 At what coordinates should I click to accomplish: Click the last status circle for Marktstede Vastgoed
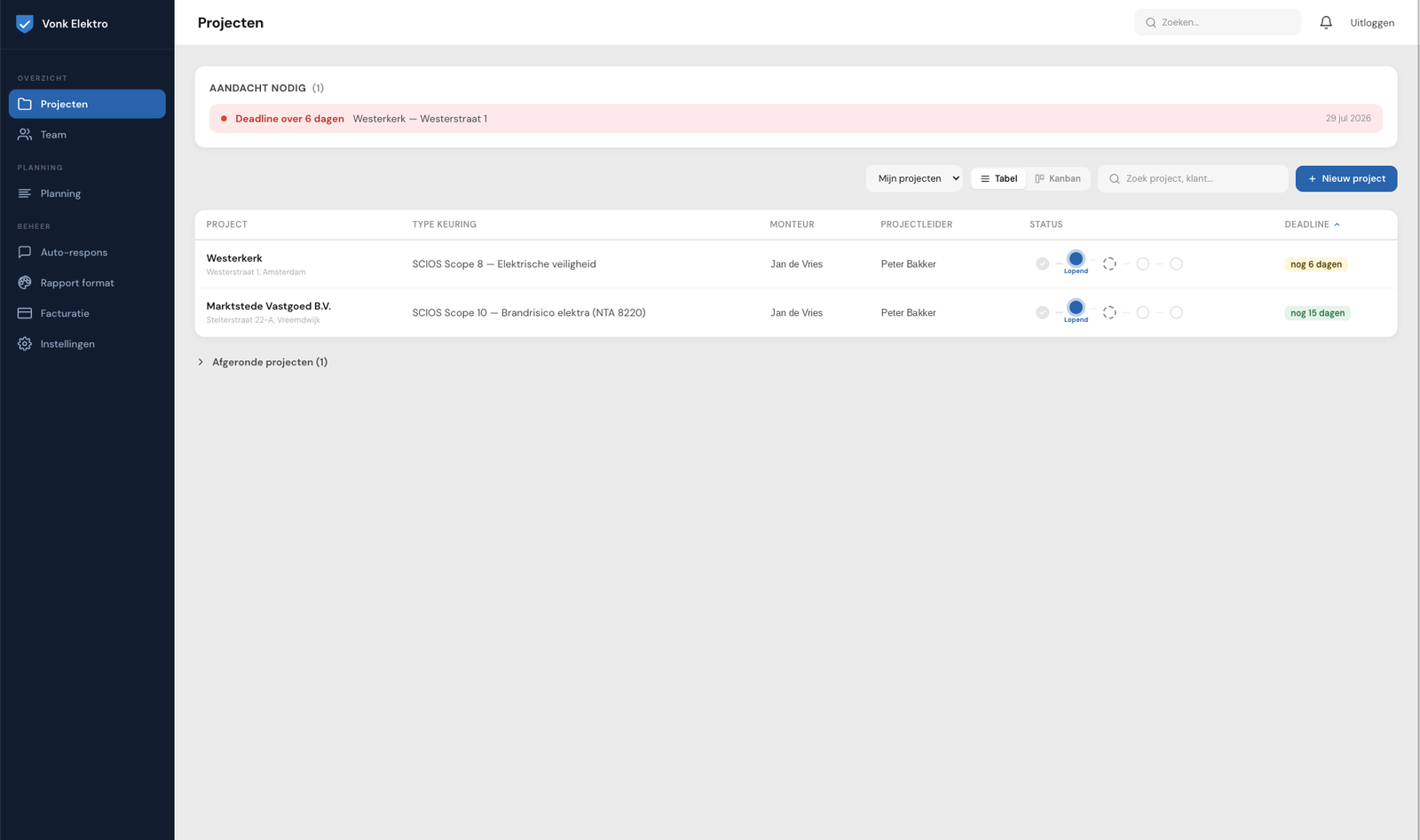[1176, 312]
